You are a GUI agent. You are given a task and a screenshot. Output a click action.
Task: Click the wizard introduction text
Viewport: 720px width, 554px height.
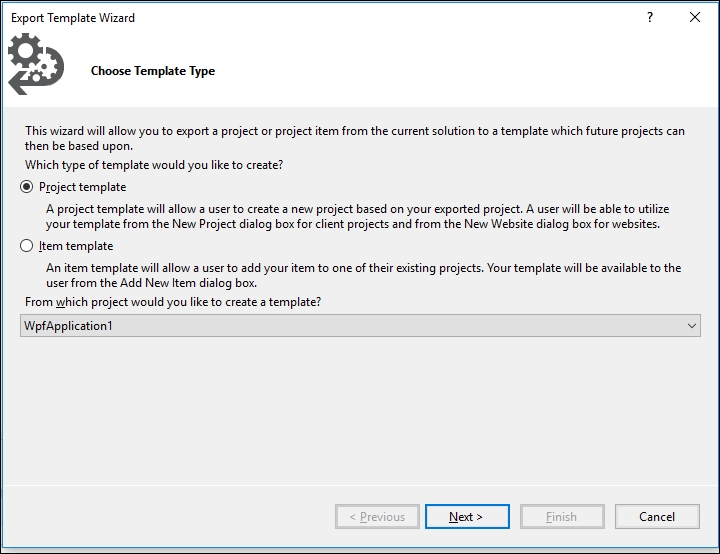[x=355, y=138]
